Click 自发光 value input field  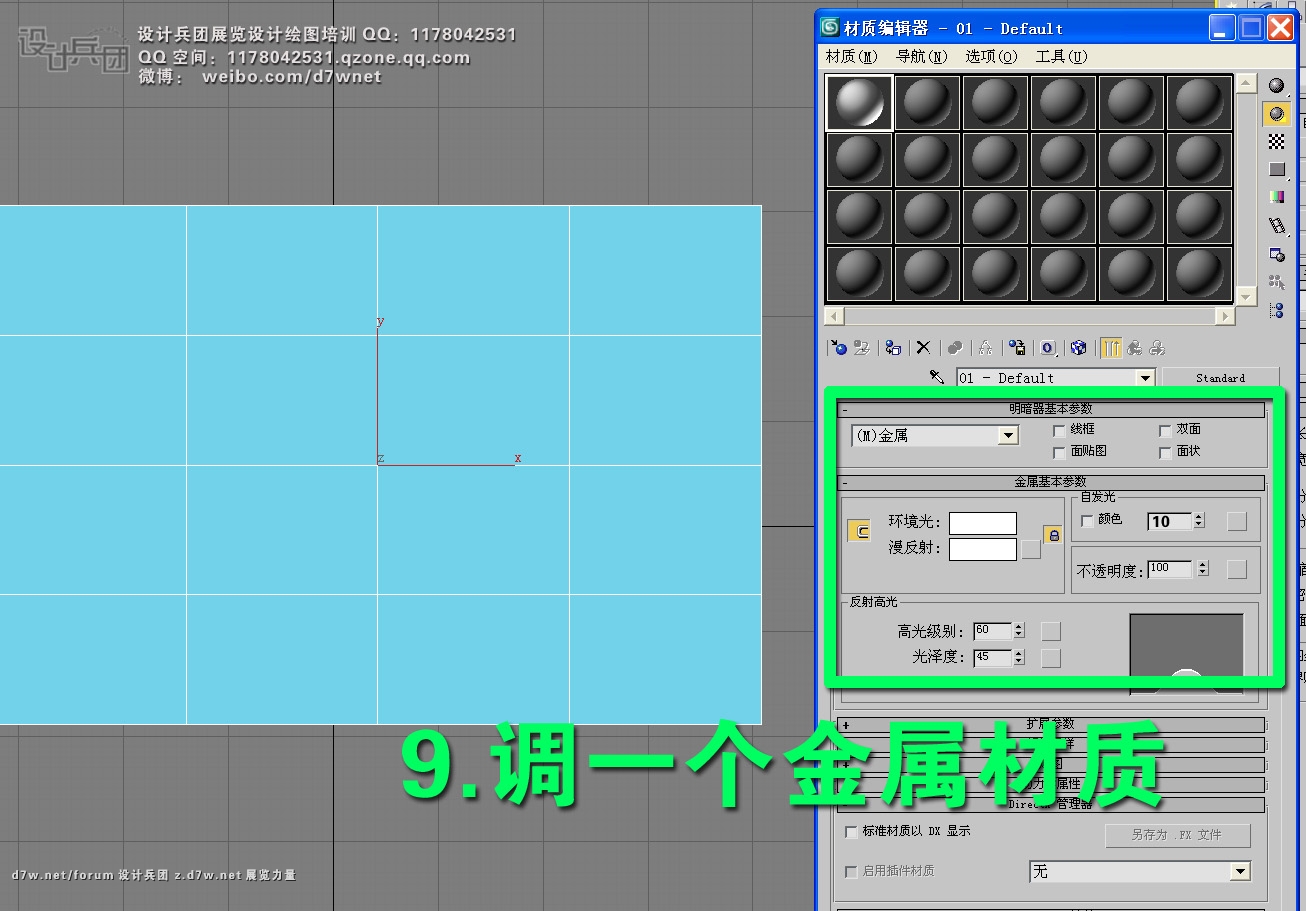coord(1170,521)
